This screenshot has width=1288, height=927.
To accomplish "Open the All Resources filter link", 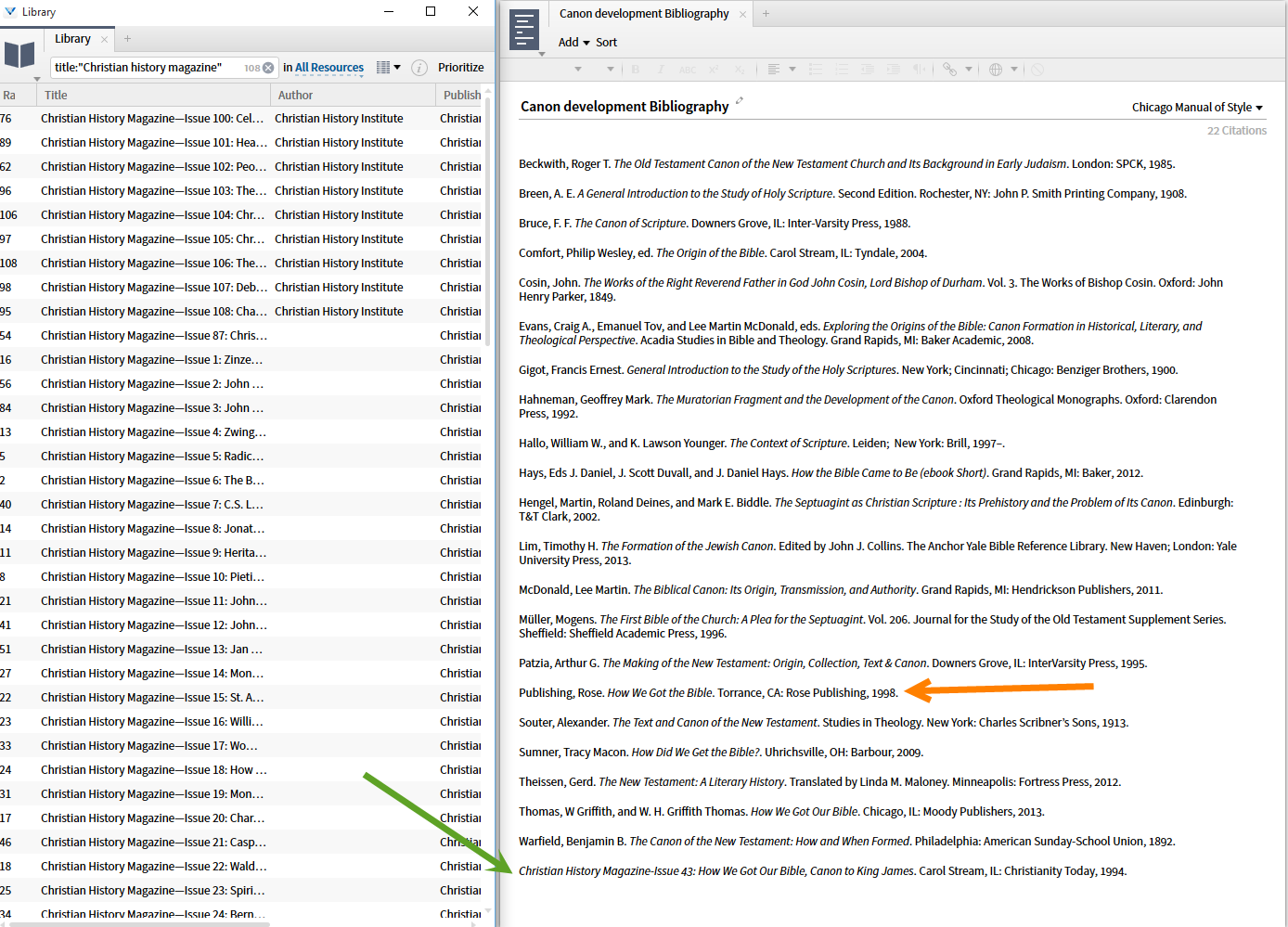I will pyautogui.click(x=329, y=68).
